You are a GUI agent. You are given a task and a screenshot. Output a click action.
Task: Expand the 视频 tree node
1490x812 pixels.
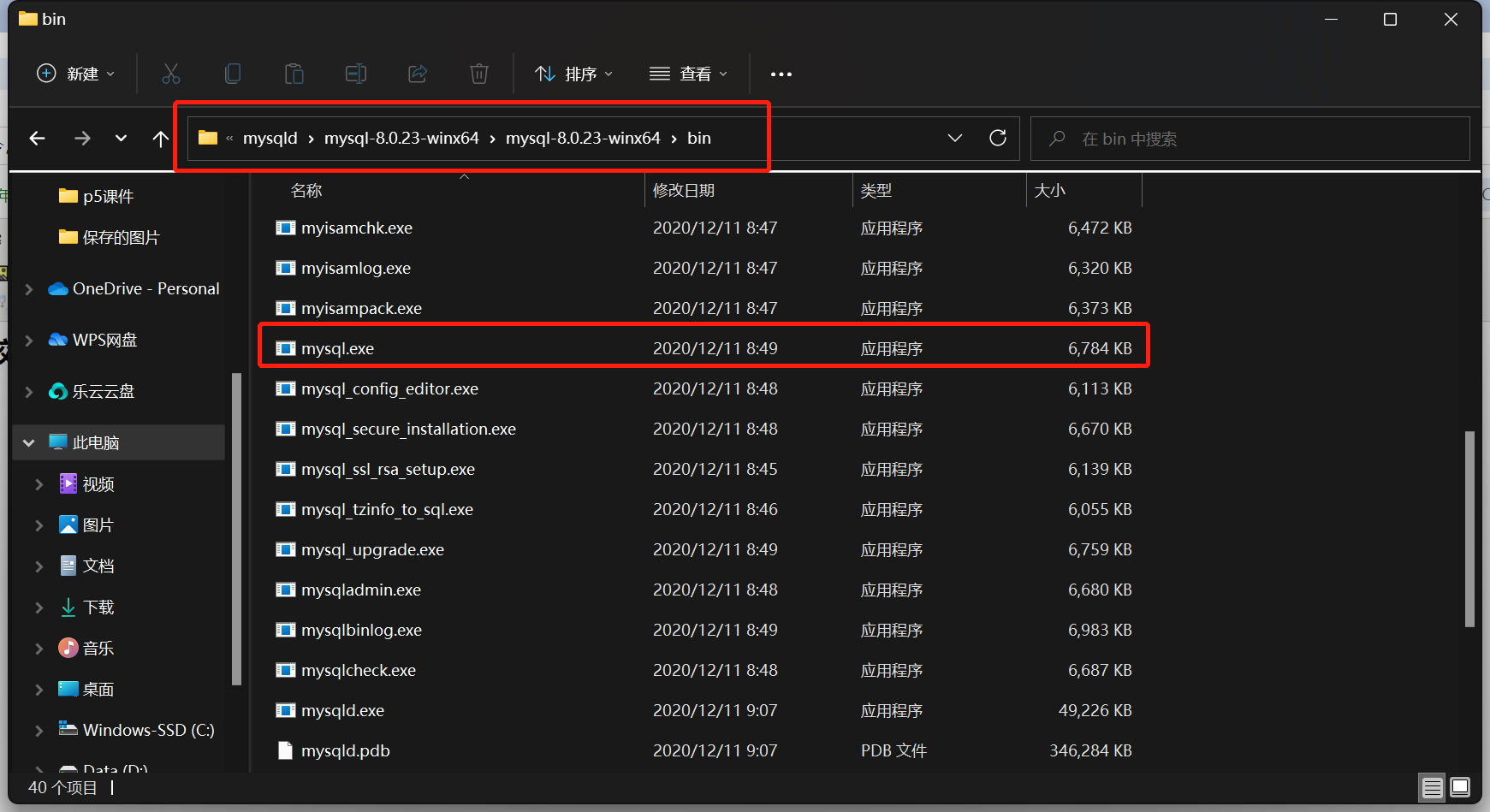[39, 484]
